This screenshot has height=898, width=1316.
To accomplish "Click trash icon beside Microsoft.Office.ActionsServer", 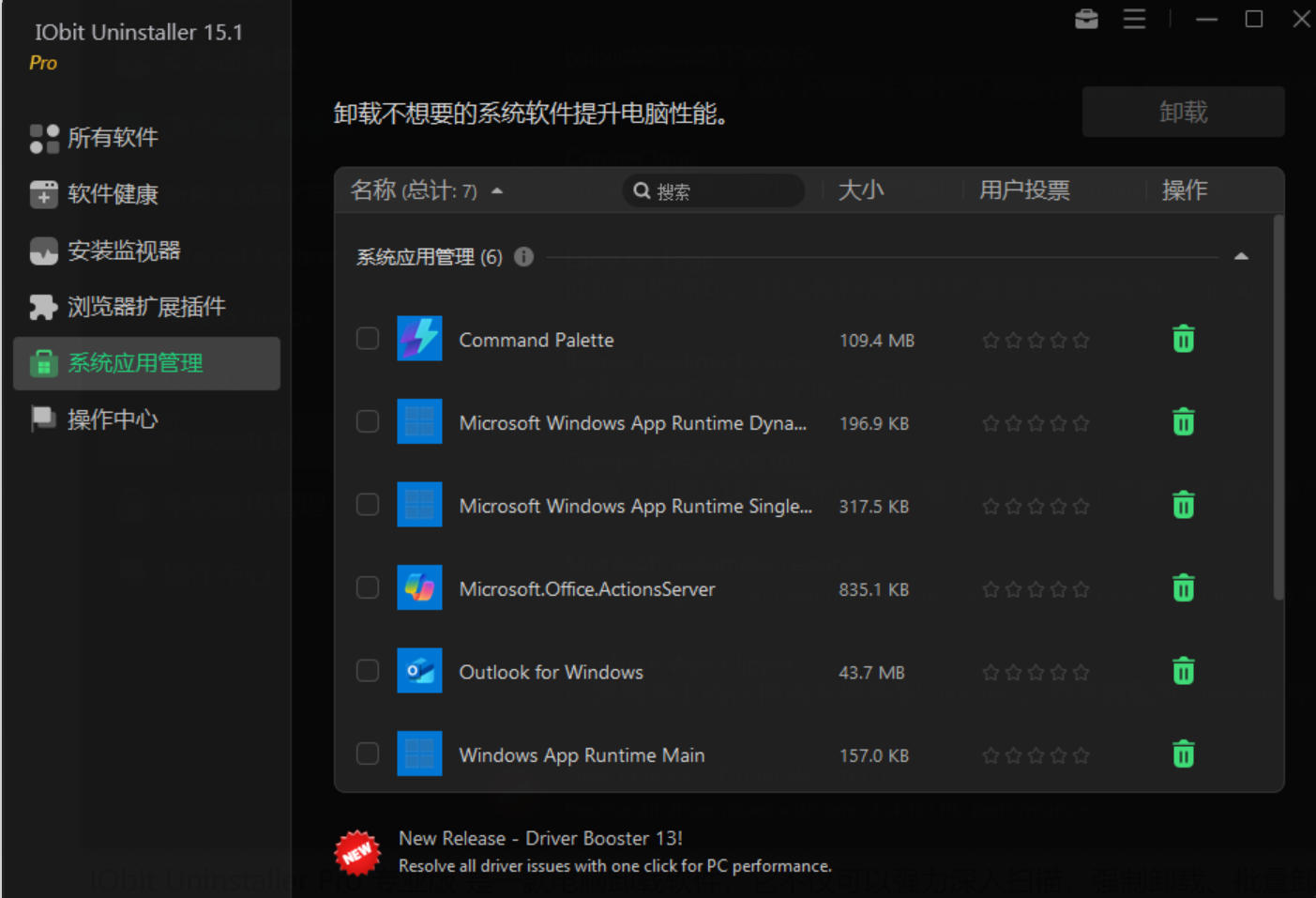I will click(1183, 589).
